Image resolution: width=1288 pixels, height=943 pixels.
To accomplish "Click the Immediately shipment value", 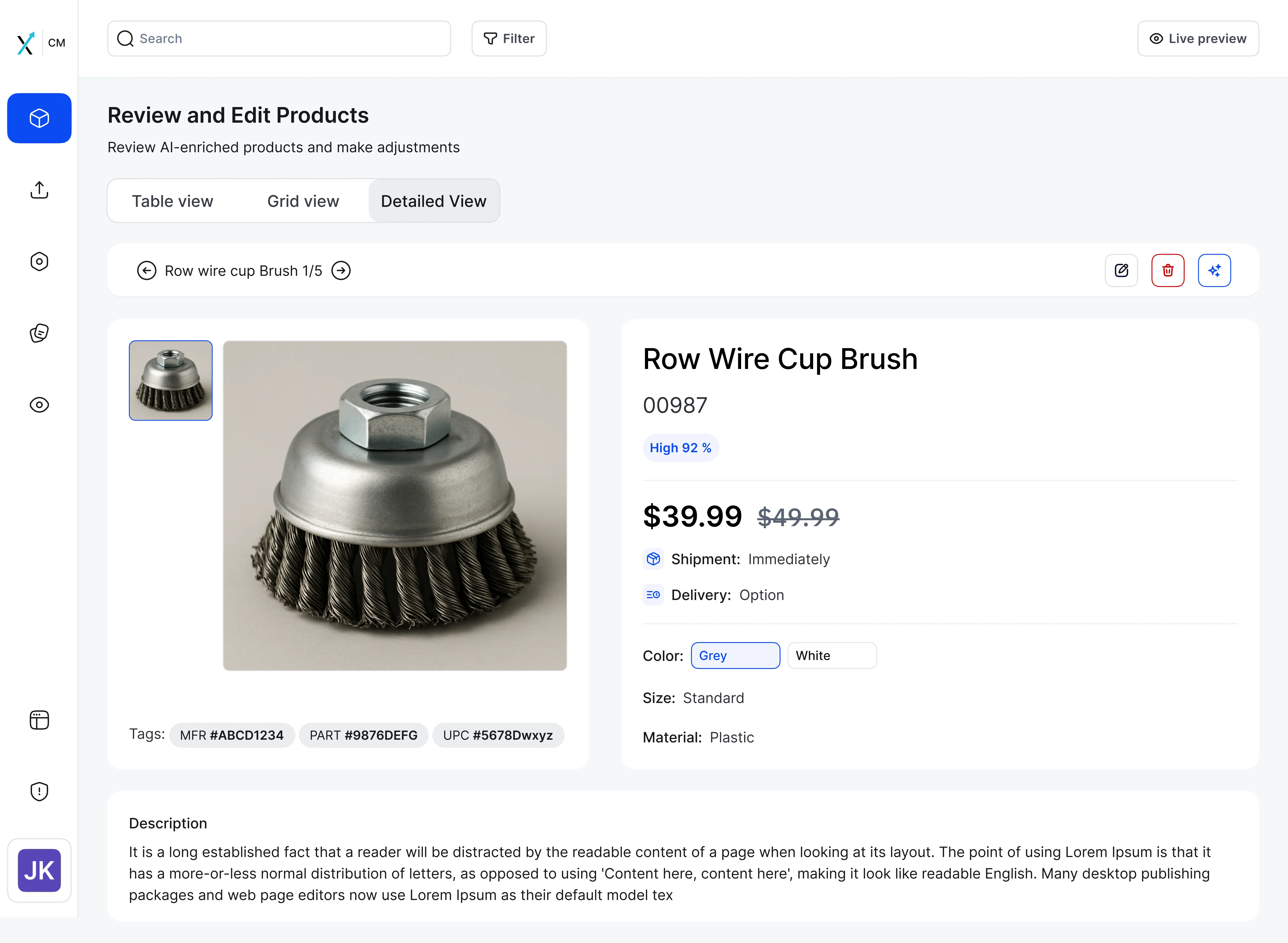I will (x=789, y=559).
